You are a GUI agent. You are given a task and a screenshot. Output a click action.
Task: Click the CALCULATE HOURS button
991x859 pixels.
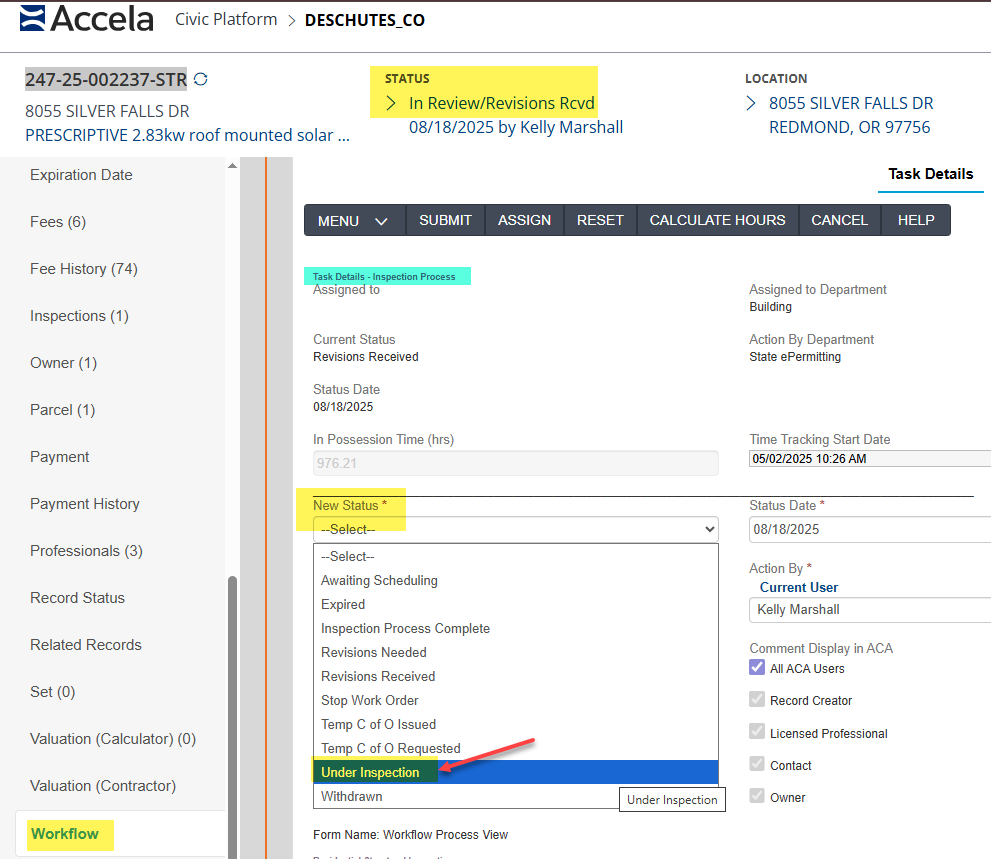[717, 220]
